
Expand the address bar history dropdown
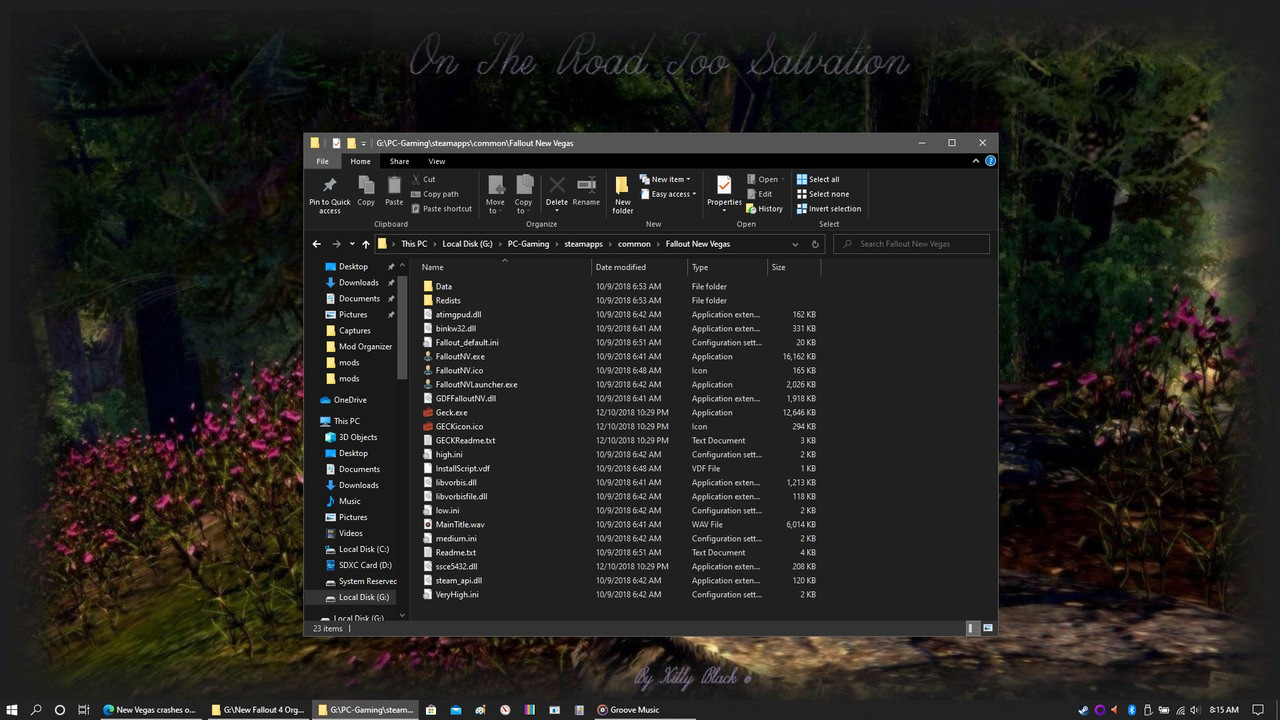796,244
